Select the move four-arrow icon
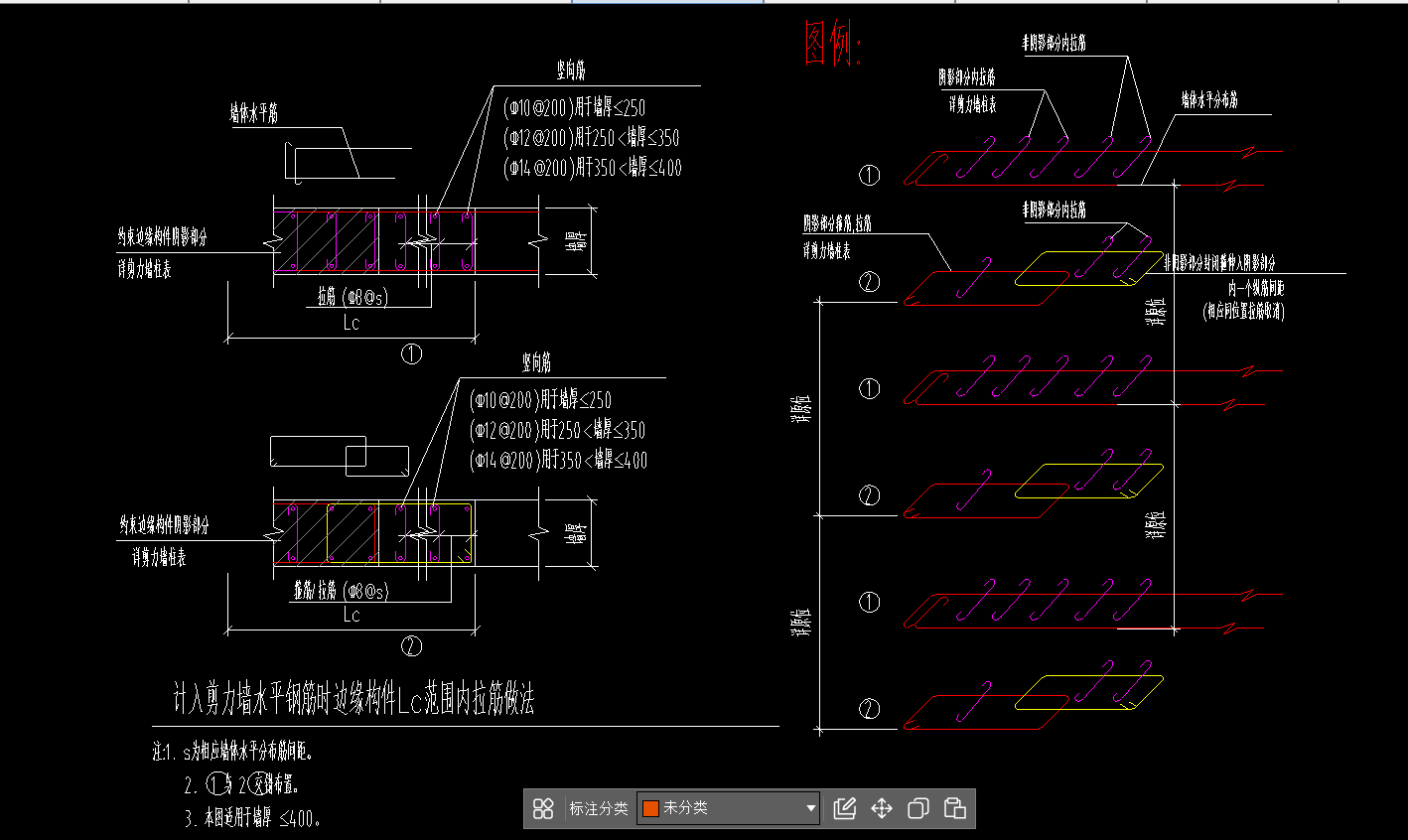This screenshot has width=1408, height=840. pyautogui.click(x=882, y=808)
